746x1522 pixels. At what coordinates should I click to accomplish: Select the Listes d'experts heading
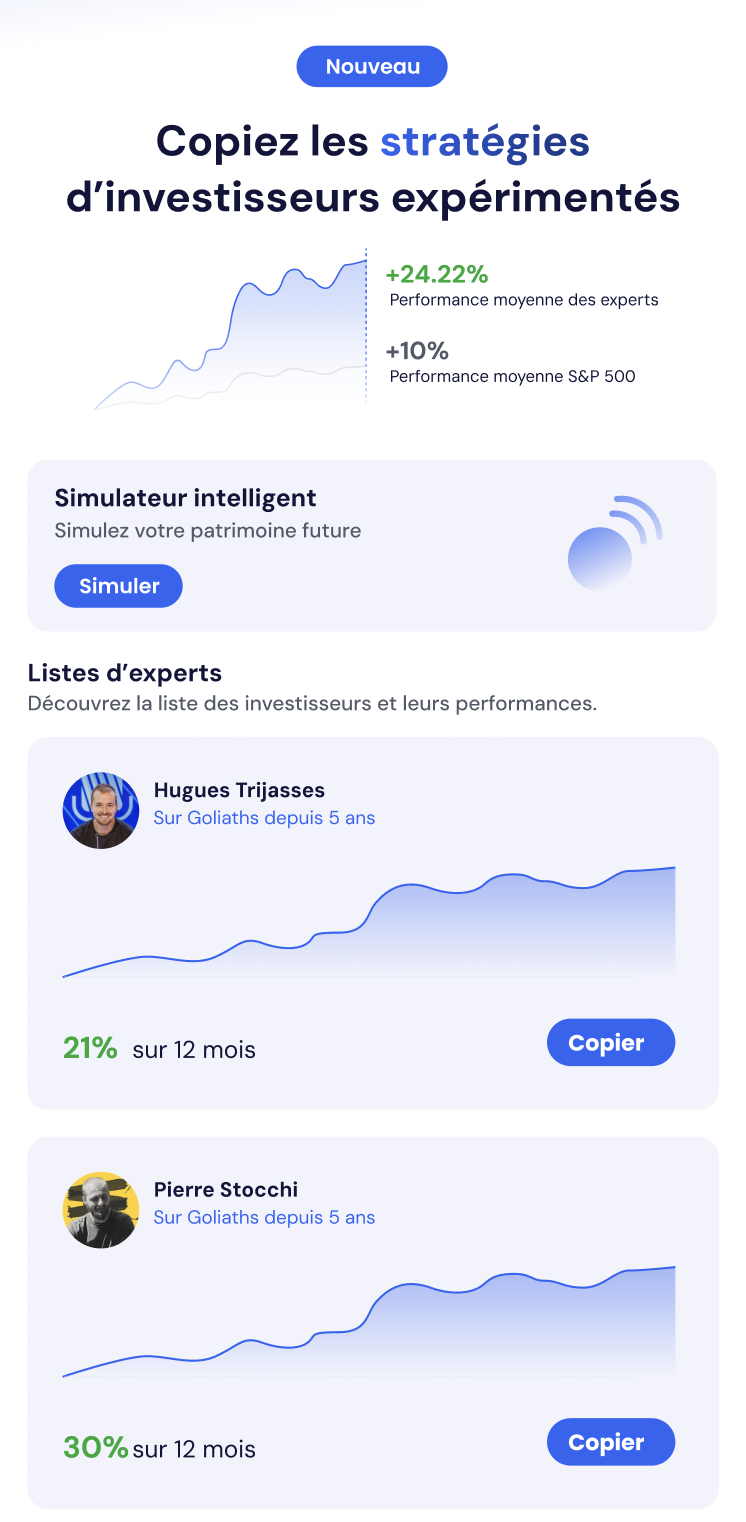pos(123,673)
